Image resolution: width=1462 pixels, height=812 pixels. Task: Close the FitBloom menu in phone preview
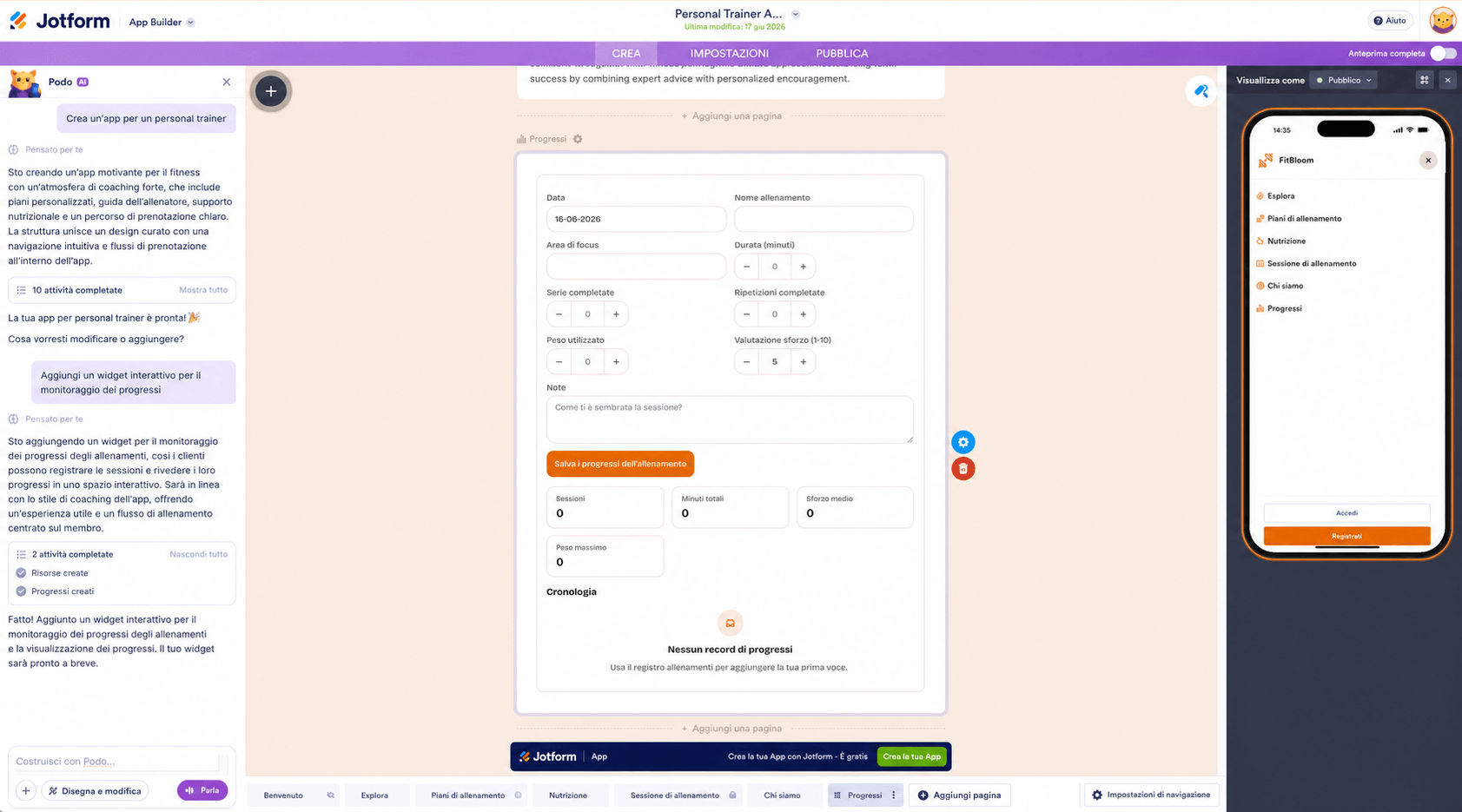point(1428,161)
